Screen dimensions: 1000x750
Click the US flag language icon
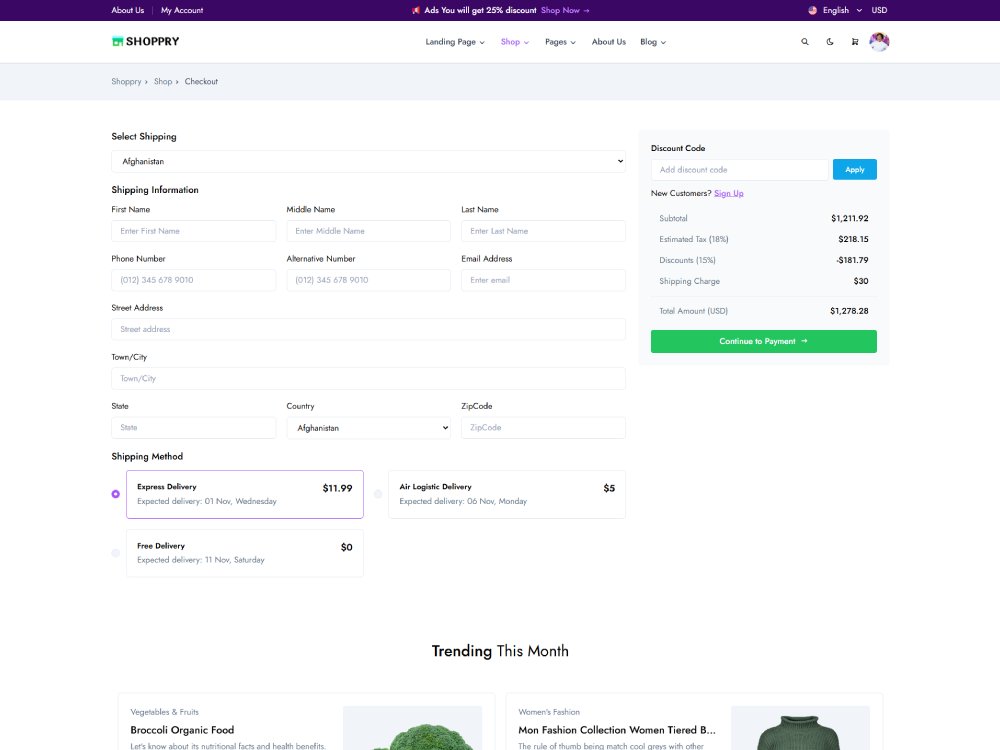pos(812,10)
